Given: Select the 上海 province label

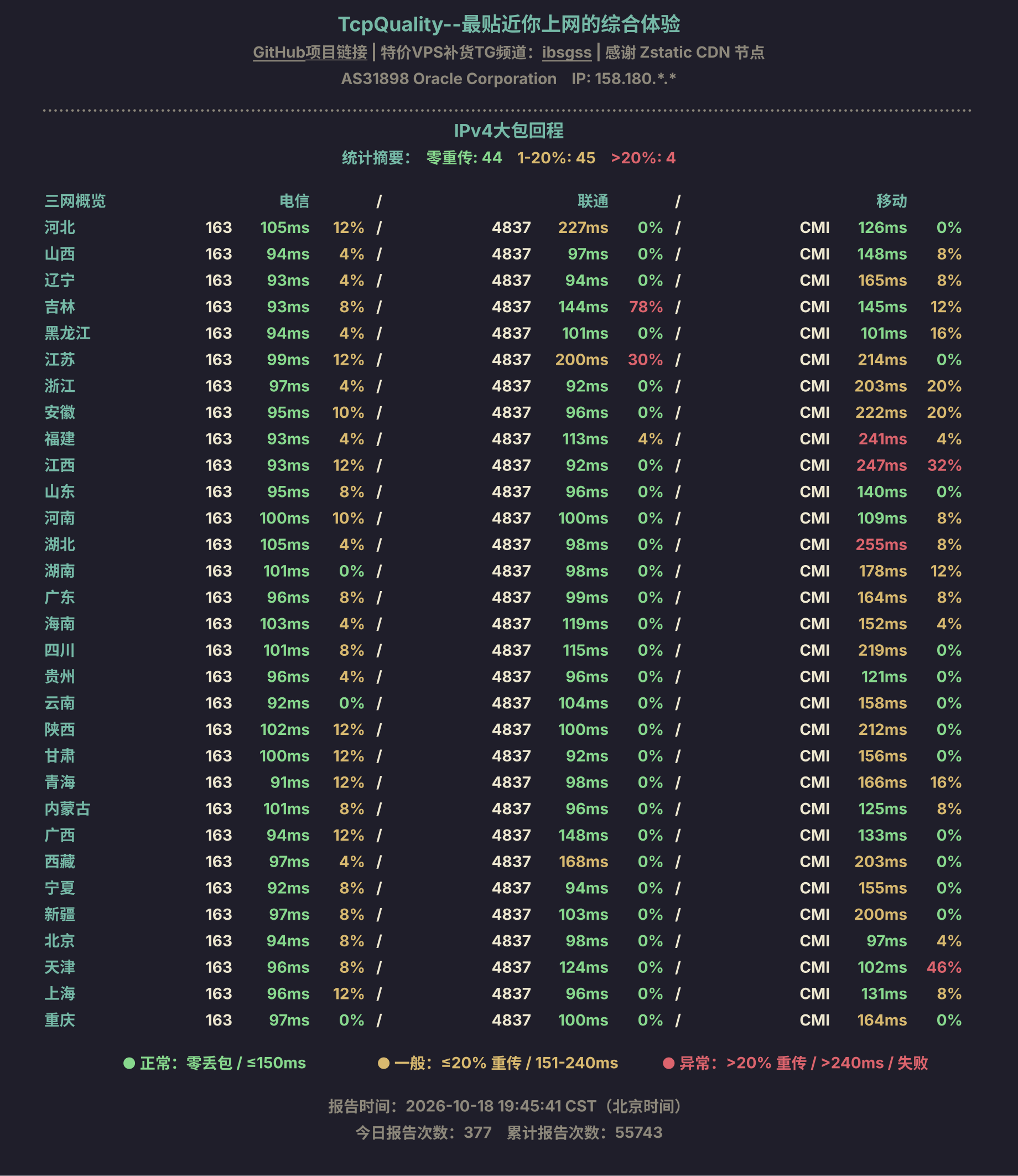Looking at the screenshot, I should click(60, 993).
